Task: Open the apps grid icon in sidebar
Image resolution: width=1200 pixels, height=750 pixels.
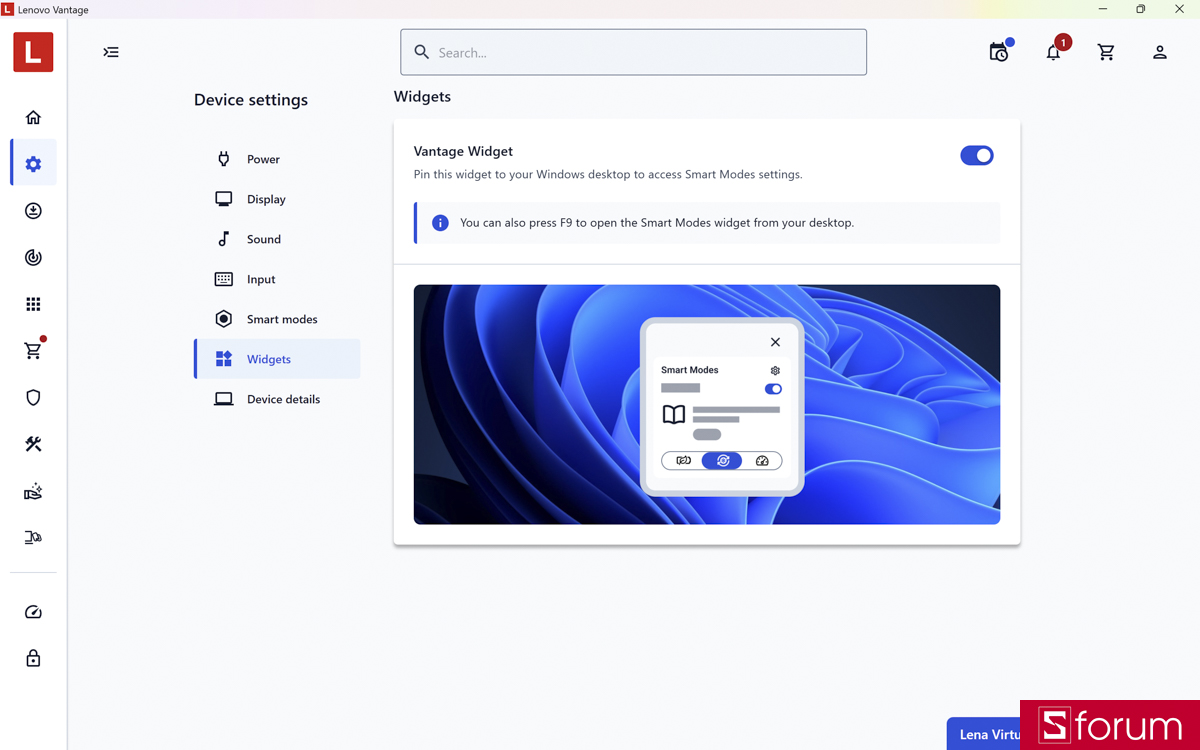Action: tap(33, 304)
